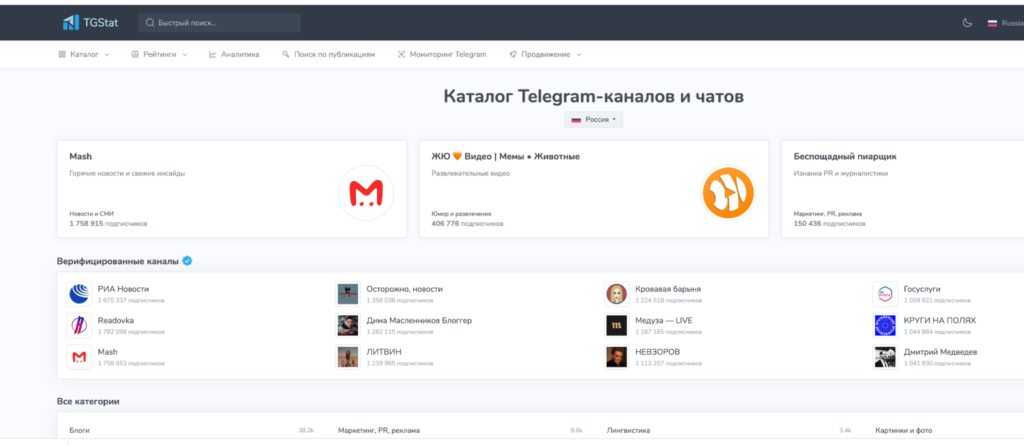Expand the Каталог chevron
The height and width of the screenshot is (446, 1024).
106,55
